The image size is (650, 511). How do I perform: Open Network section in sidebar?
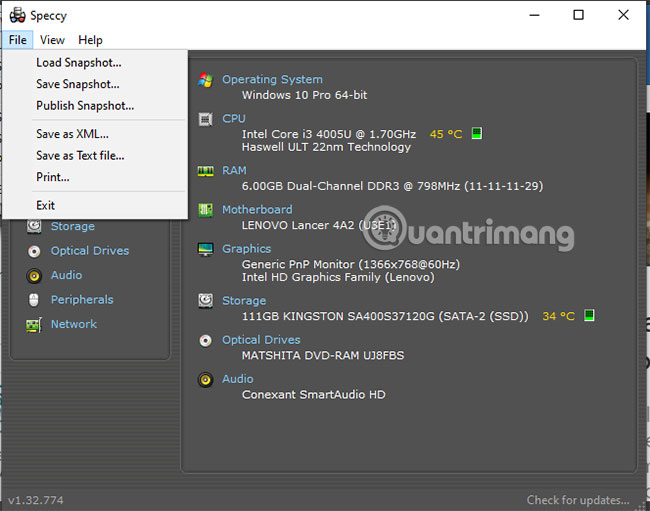pyautogui.click(x=74, y=324)
